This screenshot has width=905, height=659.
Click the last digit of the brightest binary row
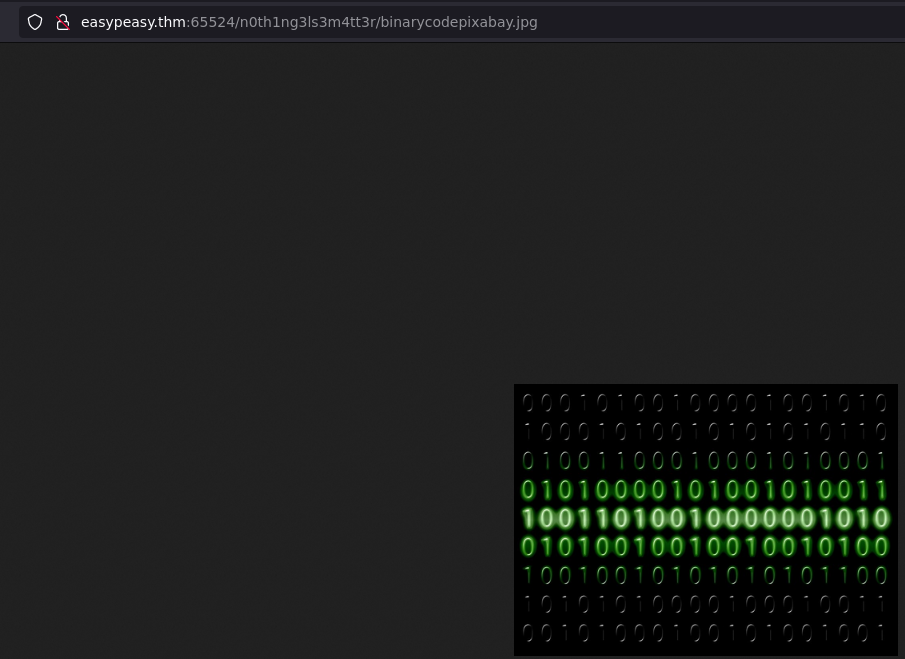tap(880, 518)
